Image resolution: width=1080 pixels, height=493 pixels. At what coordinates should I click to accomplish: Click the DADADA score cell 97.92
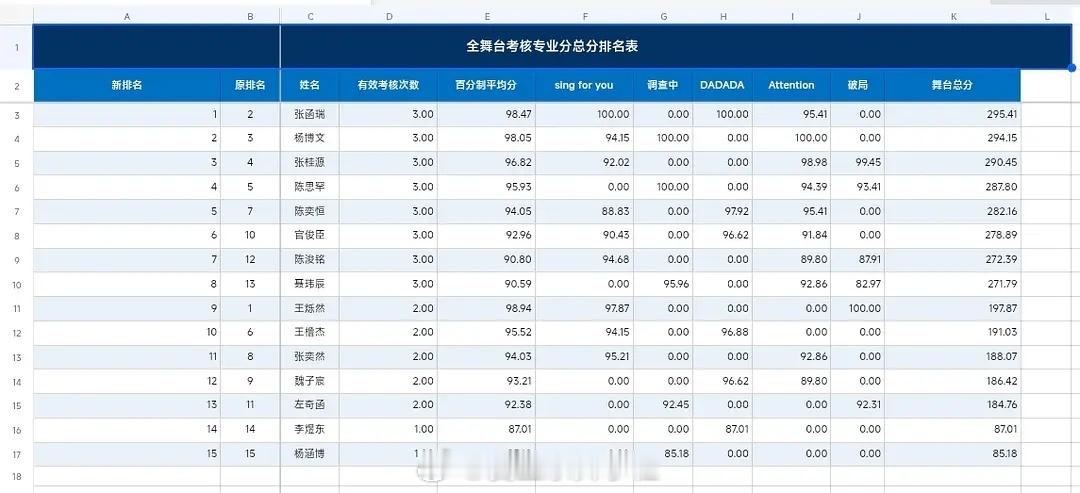click(x=723, y=211)
